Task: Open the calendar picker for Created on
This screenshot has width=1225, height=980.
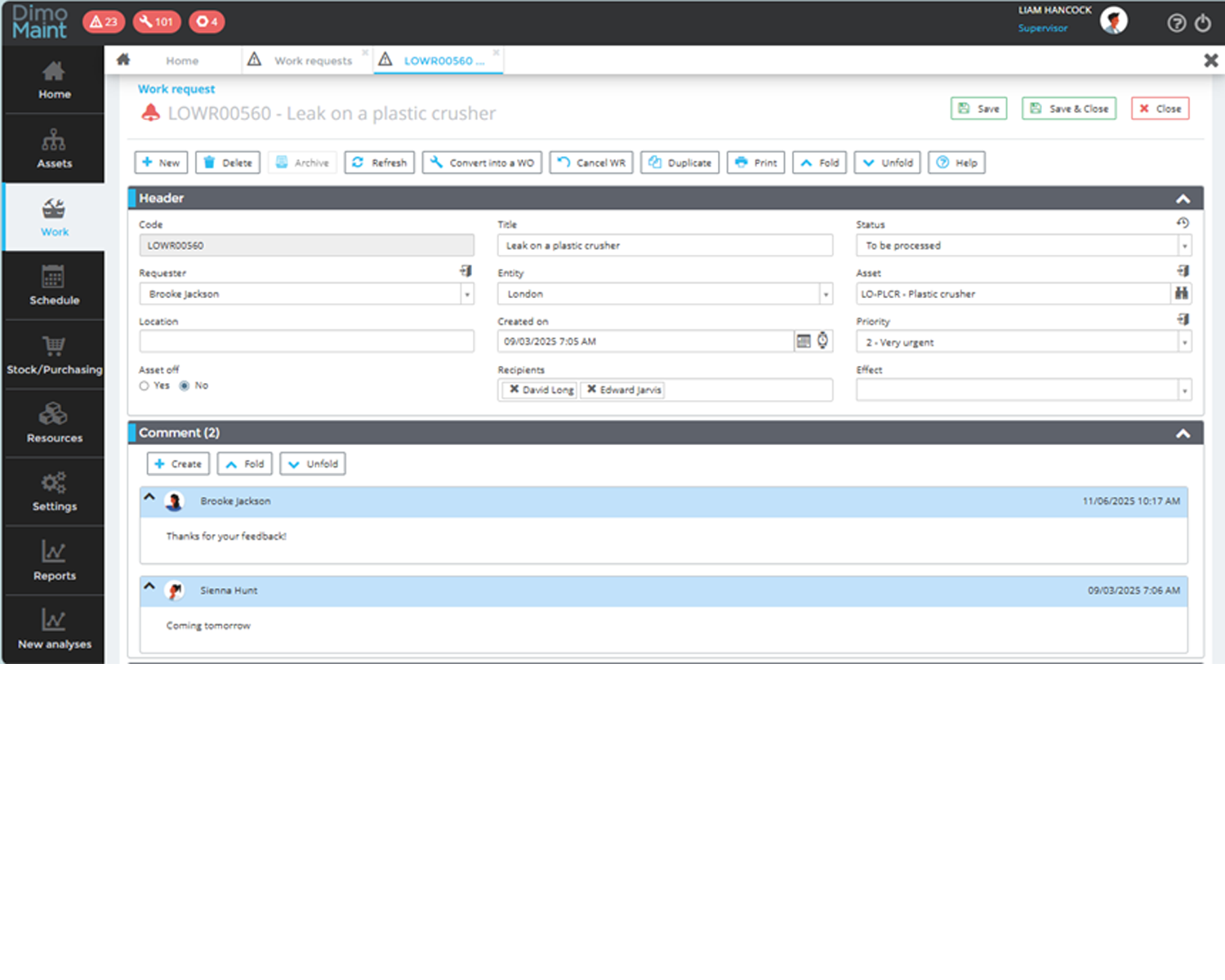Action: click(x=804, y=341)
